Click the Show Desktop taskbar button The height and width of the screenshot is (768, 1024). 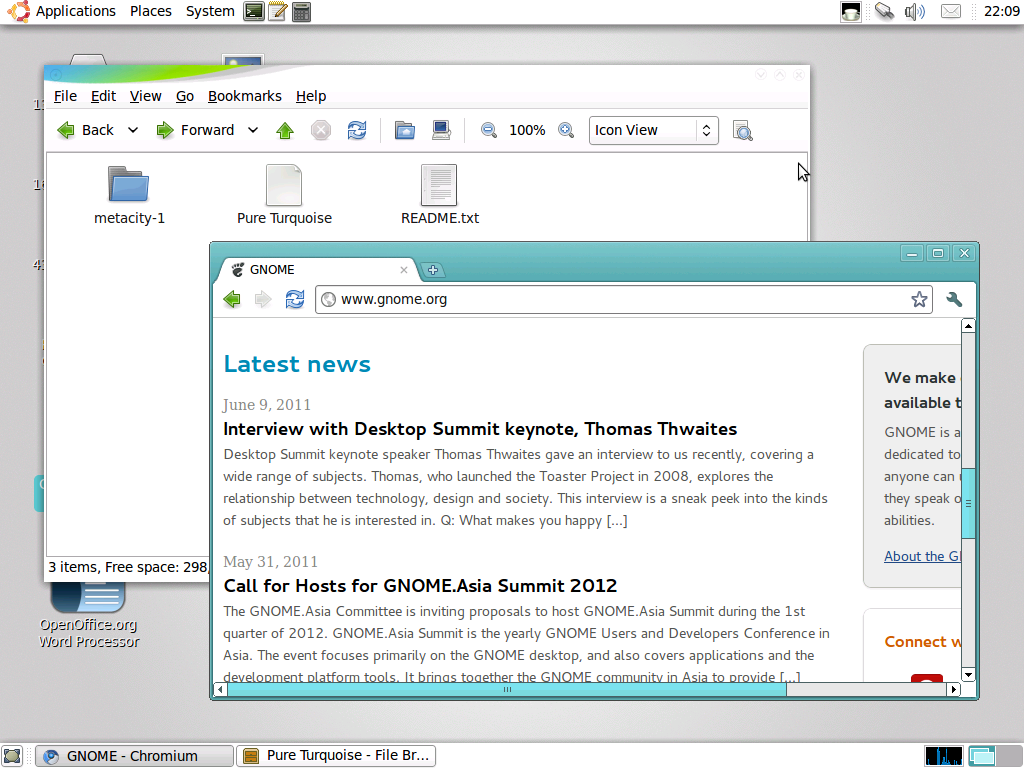[12, 756]
